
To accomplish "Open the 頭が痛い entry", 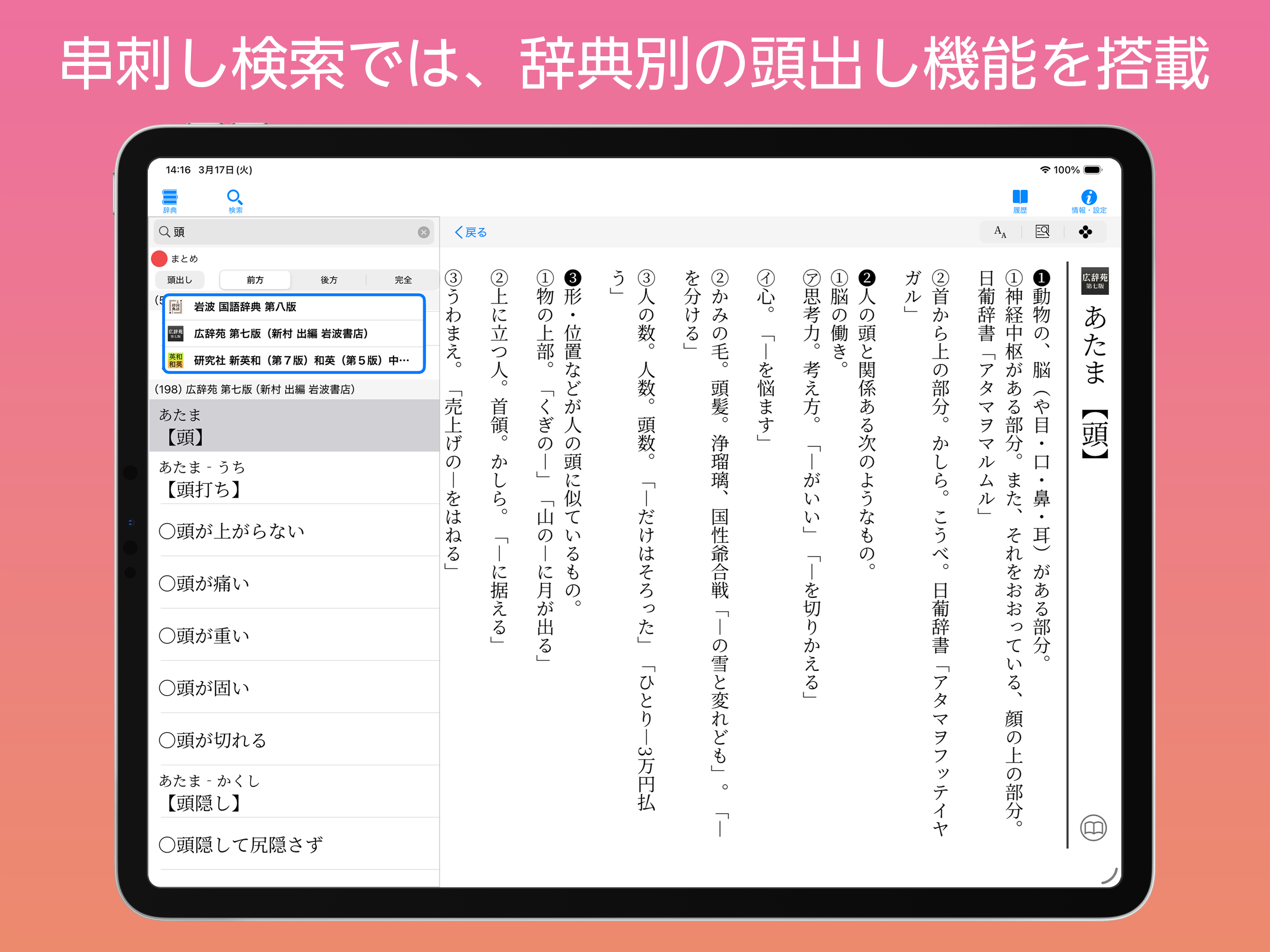I will tap(294, 583).
